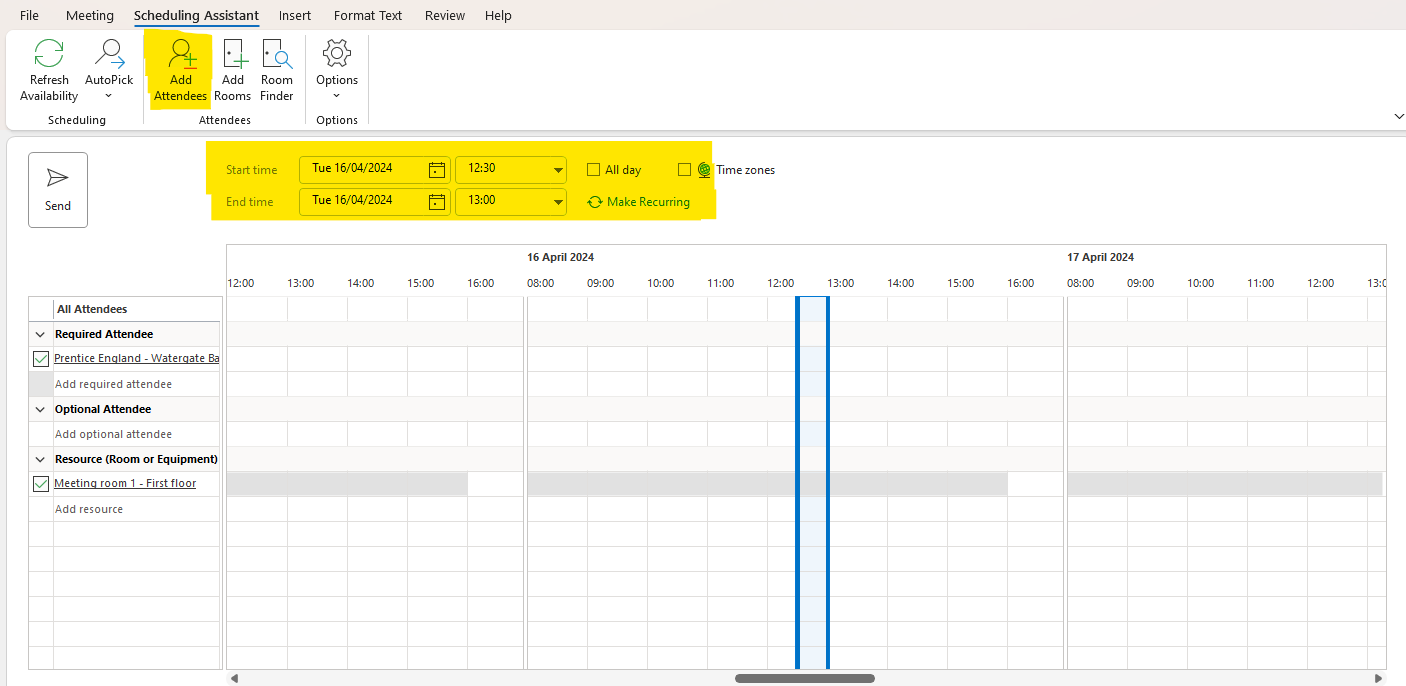Open the Options gear menu
The width and height of the screenshot is (1406, 686).
tap(337, 55)
